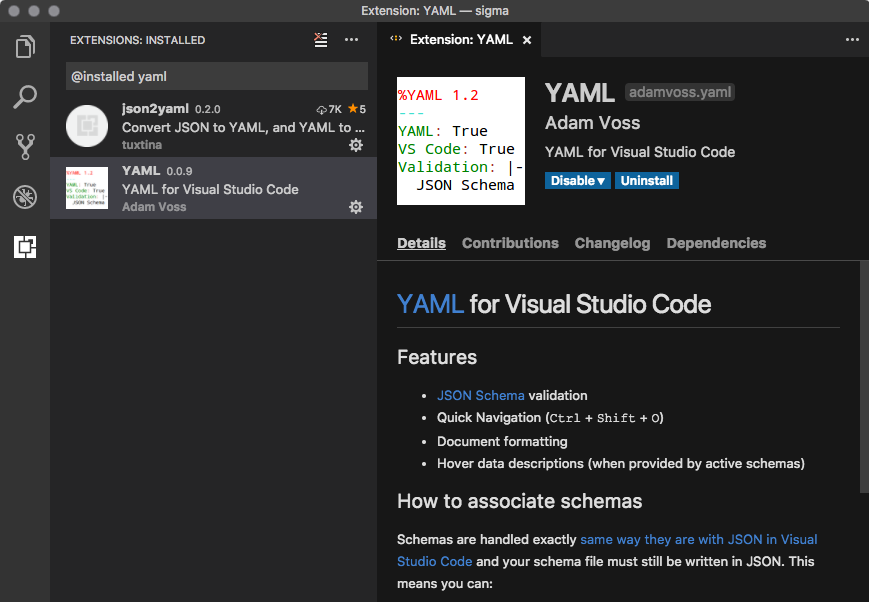Click the gear icon for json2yaml

(355, 145)
